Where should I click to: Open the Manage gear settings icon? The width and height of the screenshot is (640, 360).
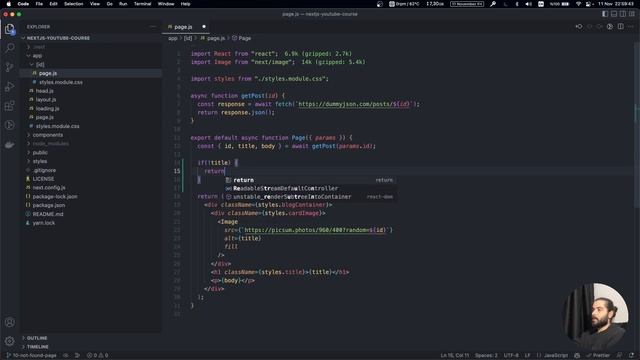(9, 340)
